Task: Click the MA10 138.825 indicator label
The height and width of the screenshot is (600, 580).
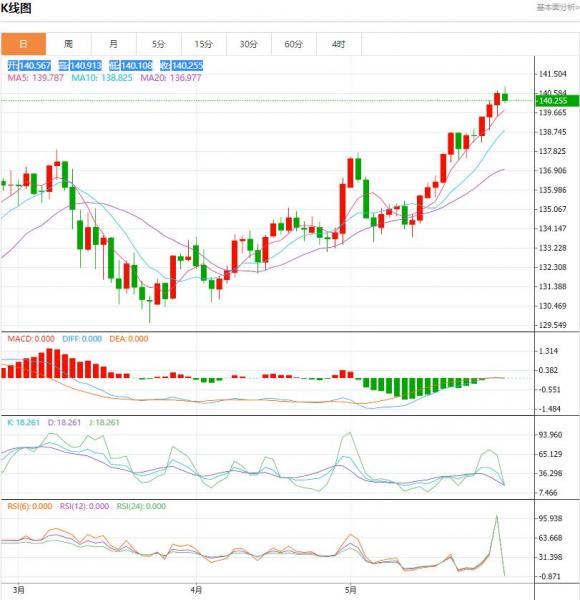Action: pyautogui.click(x=102, y=78)
